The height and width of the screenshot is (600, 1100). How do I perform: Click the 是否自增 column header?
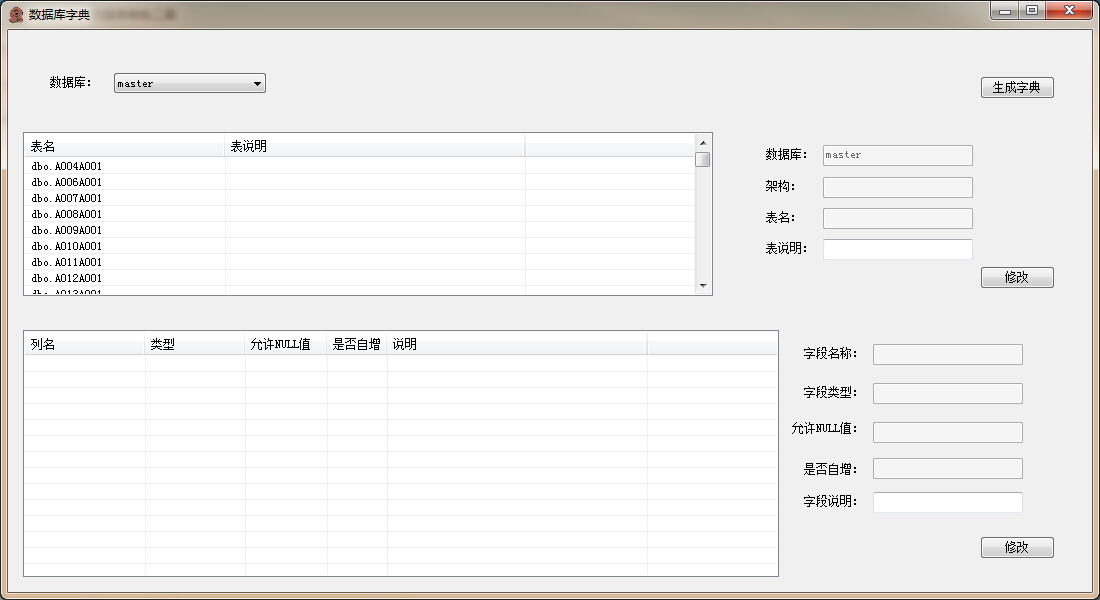pos(356,344)
